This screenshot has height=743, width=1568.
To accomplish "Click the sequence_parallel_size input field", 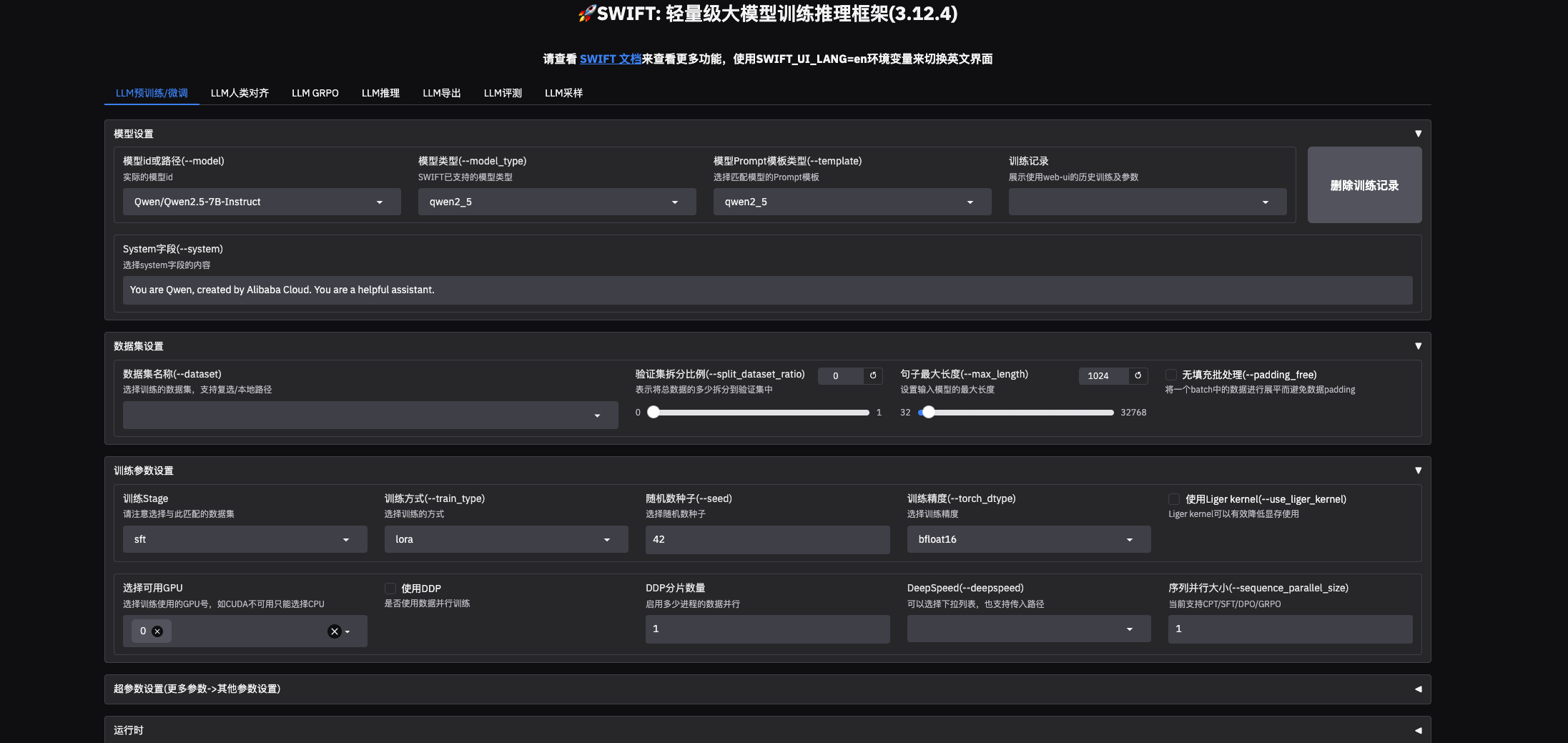I will tap(1290, 629).
